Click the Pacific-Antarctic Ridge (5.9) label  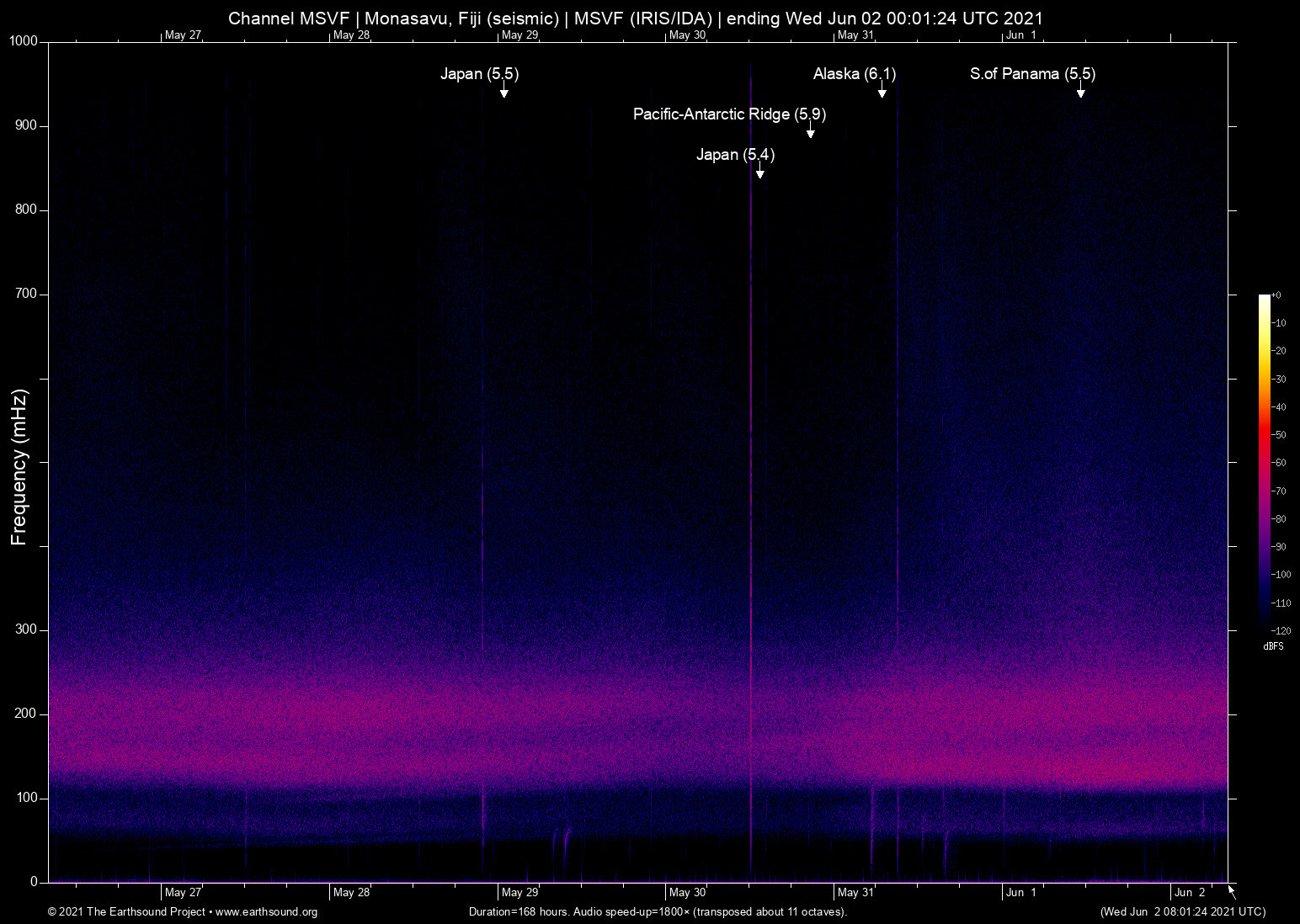729,114
